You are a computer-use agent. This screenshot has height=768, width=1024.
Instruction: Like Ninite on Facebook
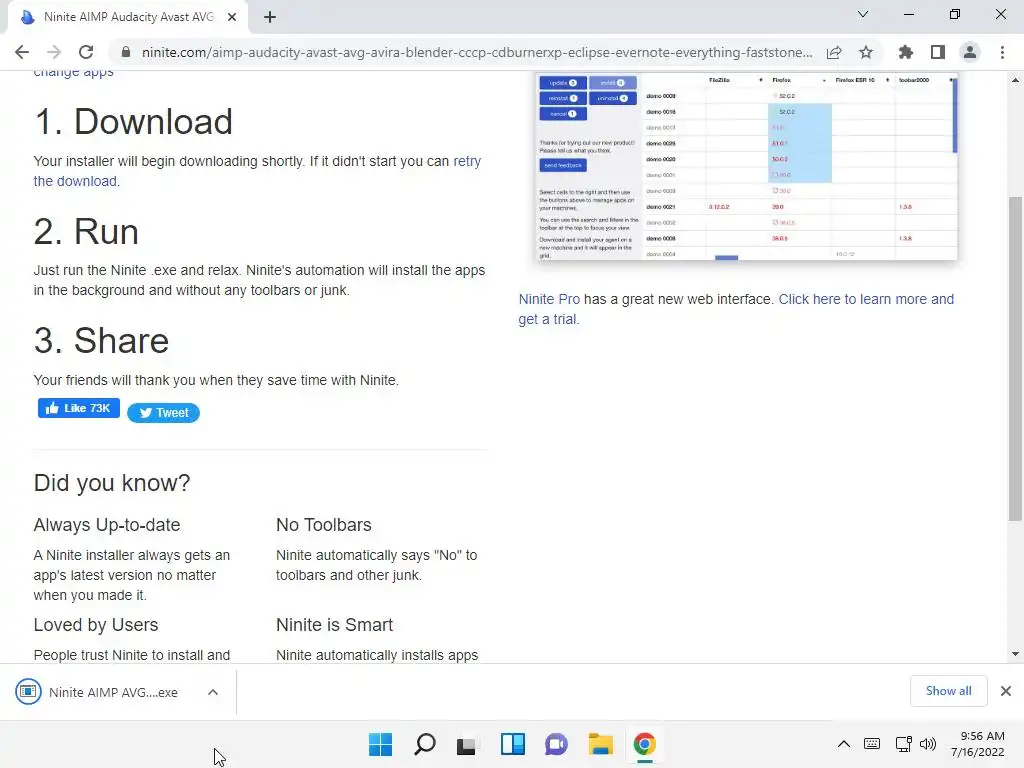point(78,408)
